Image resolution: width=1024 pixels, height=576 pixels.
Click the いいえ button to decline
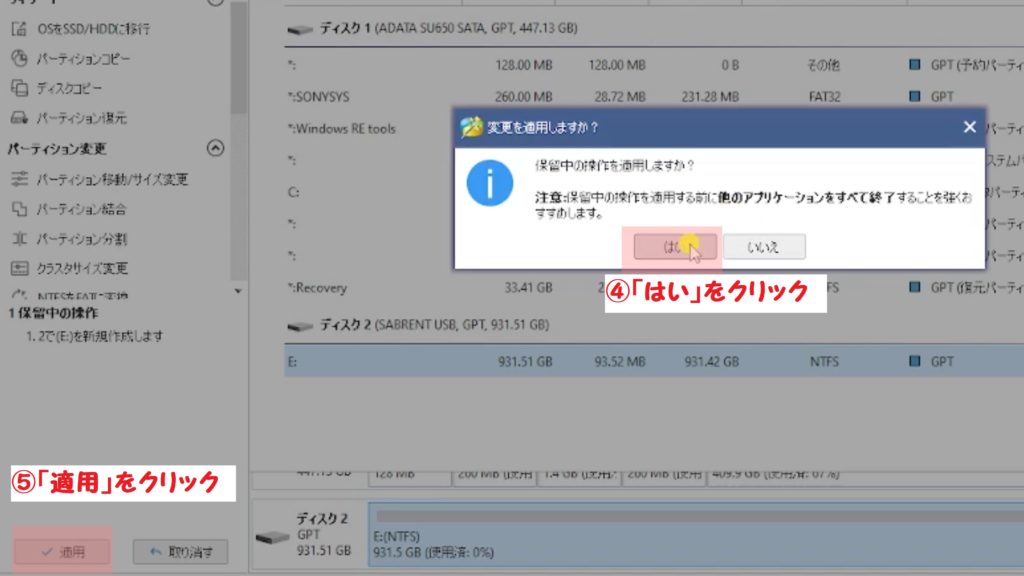[x=766, y=246]
